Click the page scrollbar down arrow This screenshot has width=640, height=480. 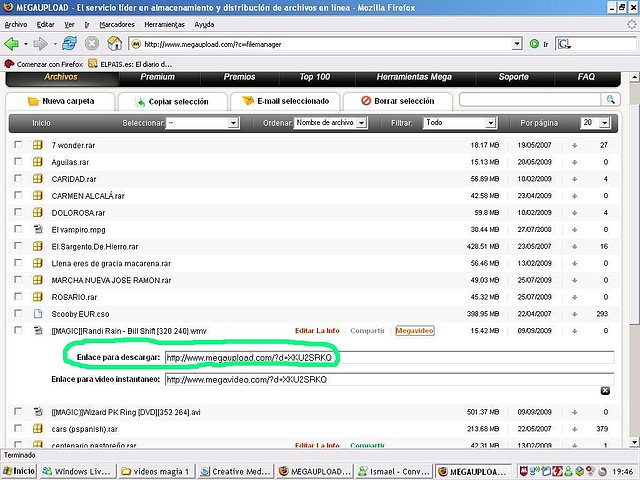pyautogui.click(x=634, y=442)
